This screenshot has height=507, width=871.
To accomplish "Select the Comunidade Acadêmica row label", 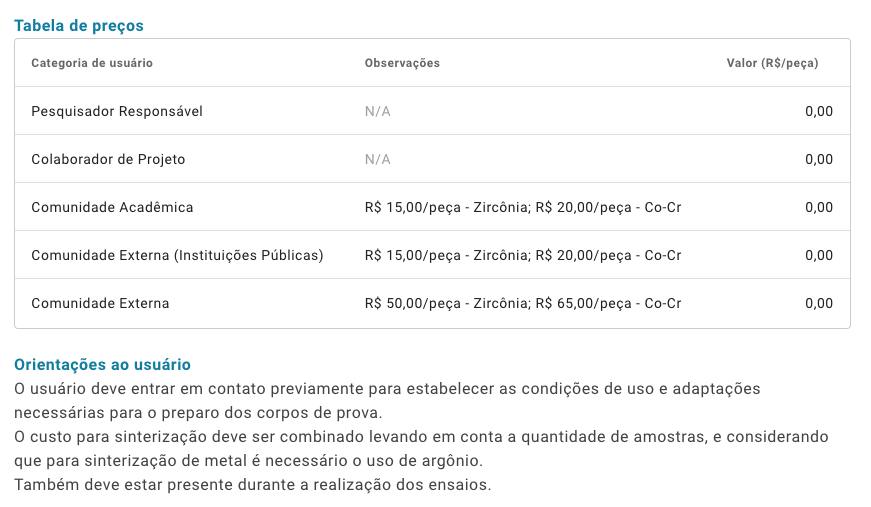I will click(112, 207).
